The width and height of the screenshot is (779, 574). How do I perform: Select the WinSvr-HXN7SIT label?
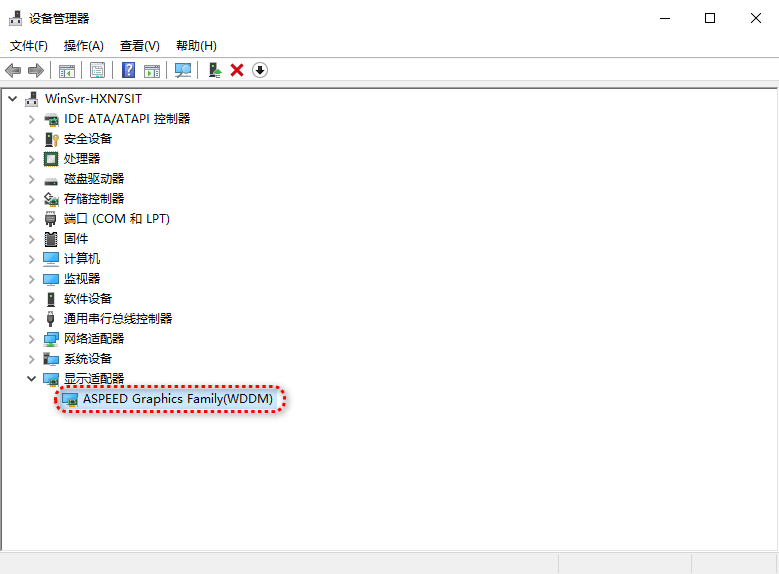93,98
